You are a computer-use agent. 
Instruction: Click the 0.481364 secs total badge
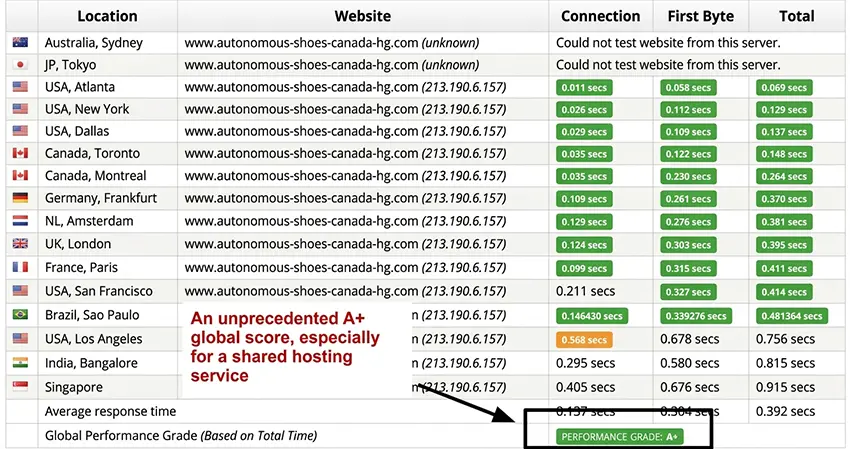point(791,316)
